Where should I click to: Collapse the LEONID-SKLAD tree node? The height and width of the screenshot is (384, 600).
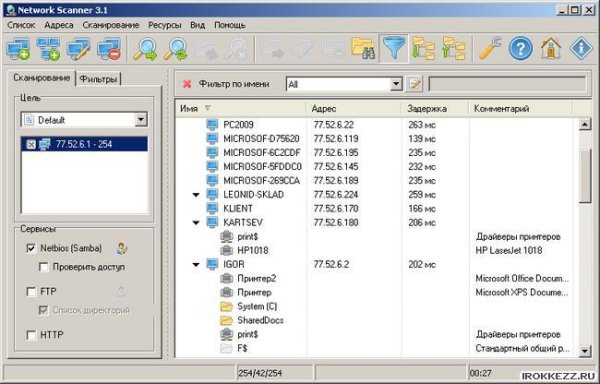pos(196,195)
